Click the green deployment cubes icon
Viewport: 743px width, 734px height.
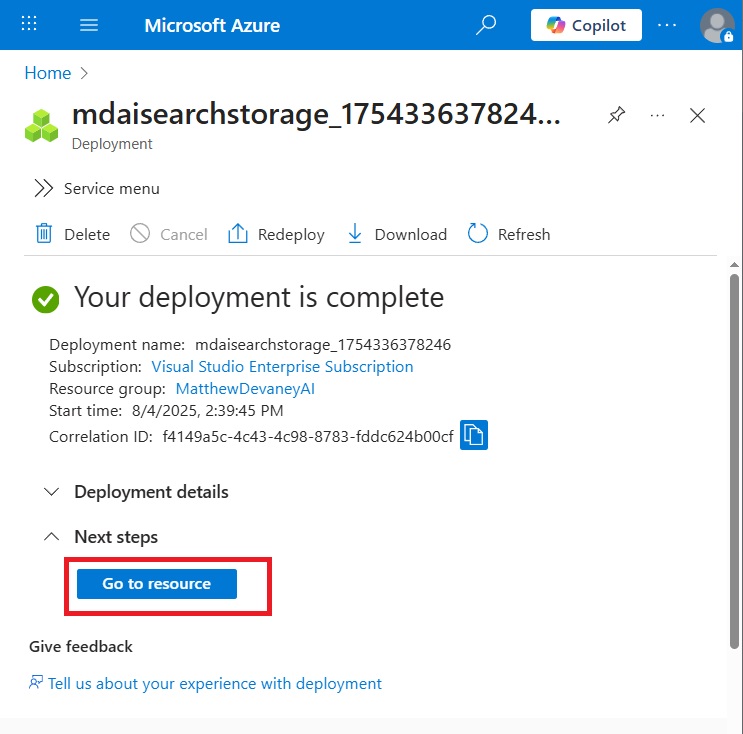point(41,126)
